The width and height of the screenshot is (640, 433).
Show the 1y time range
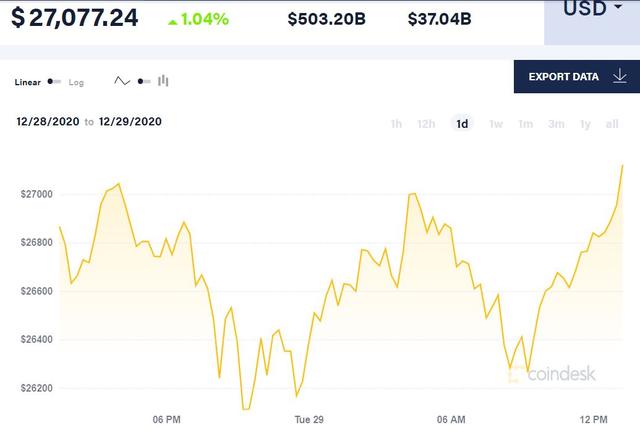click(585, 124)
